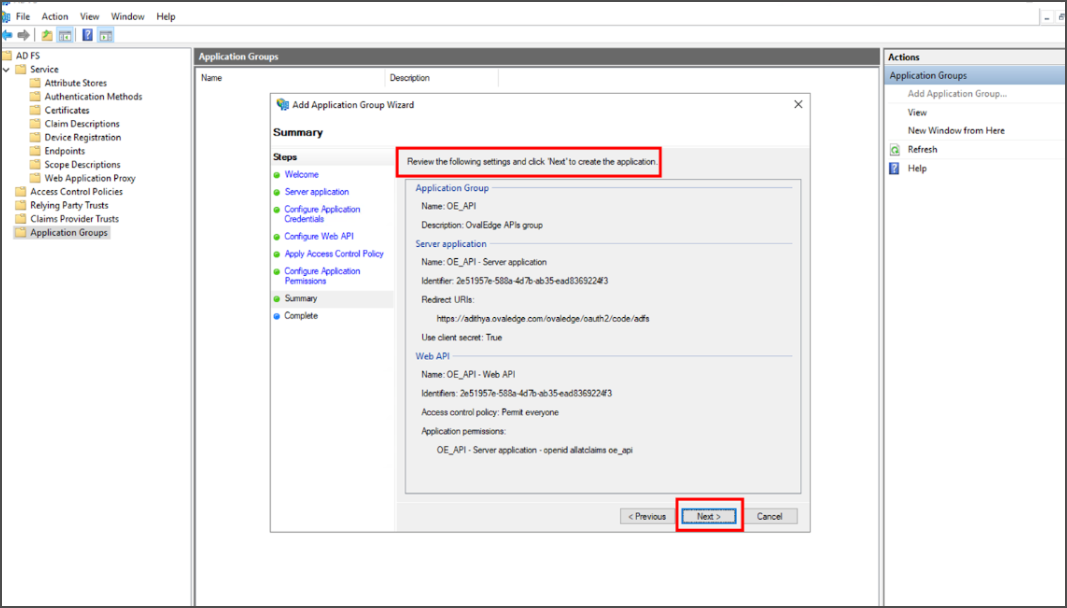
Task: Click the Previous button in the wizard
Action: coord(647,516)
